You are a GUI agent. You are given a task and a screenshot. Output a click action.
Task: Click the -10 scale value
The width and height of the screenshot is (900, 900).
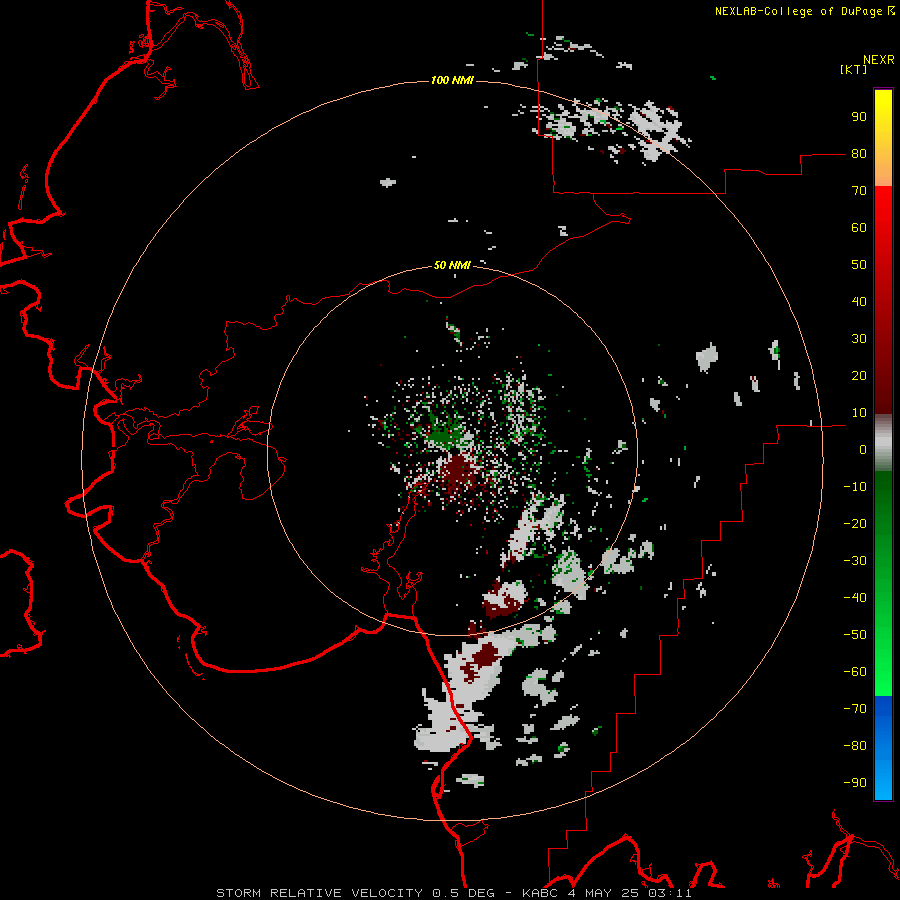(855, 487)
